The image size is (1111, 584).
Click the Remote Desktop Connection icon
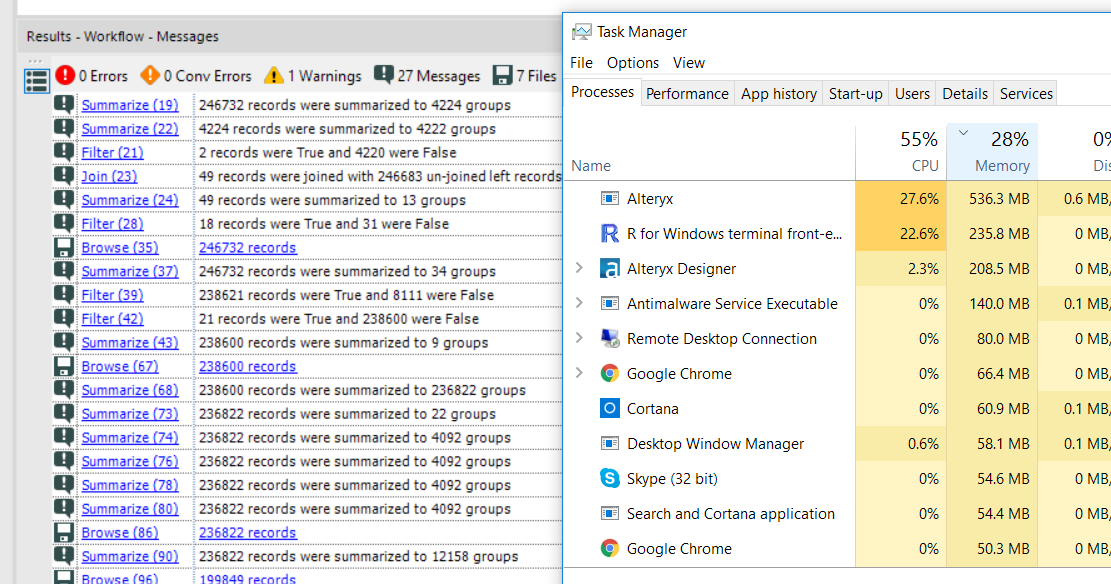(610, 338)
